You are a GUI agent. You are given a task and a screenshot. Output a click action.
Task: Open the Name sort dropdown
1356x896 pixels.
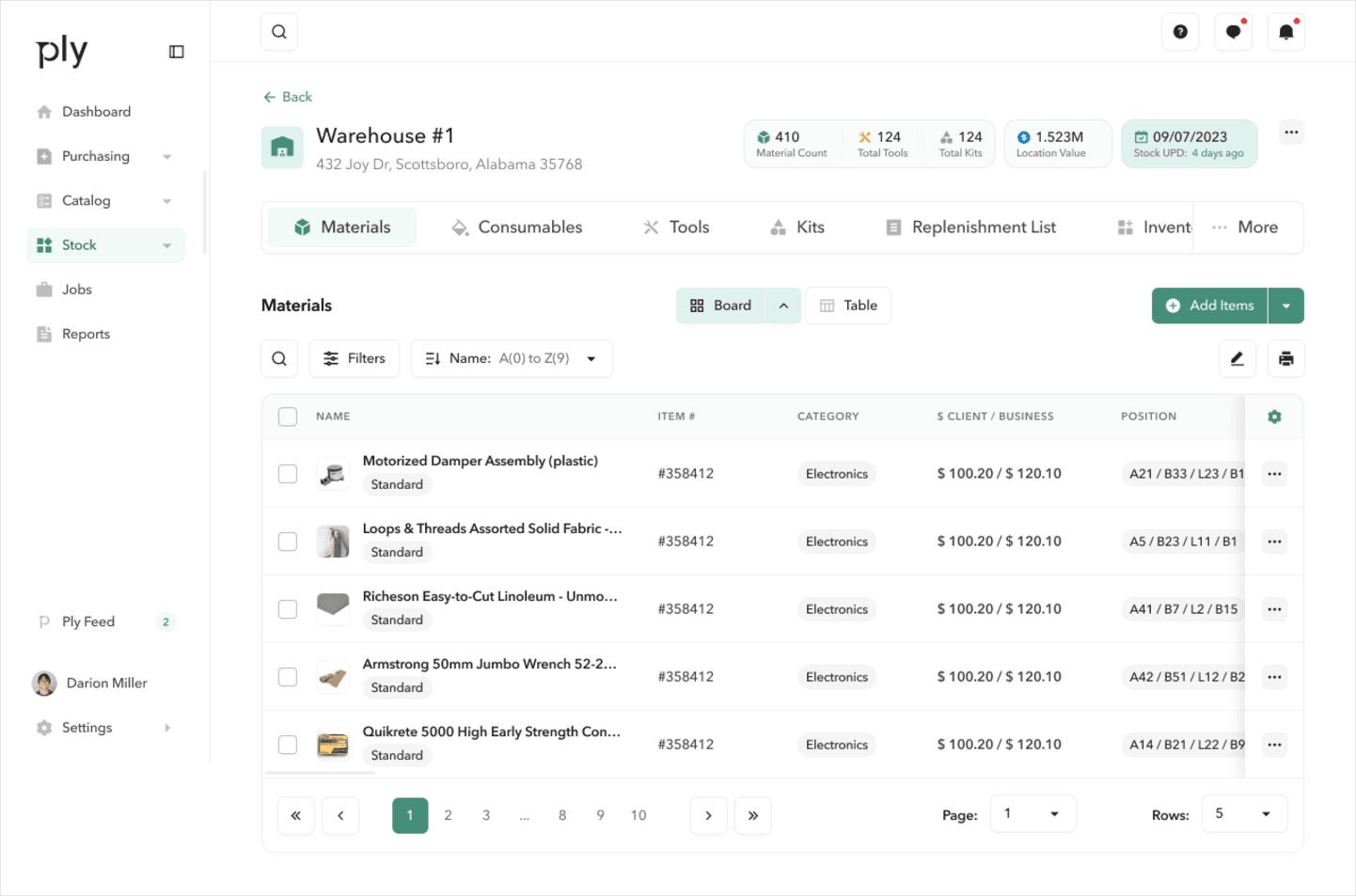(512, 358)
